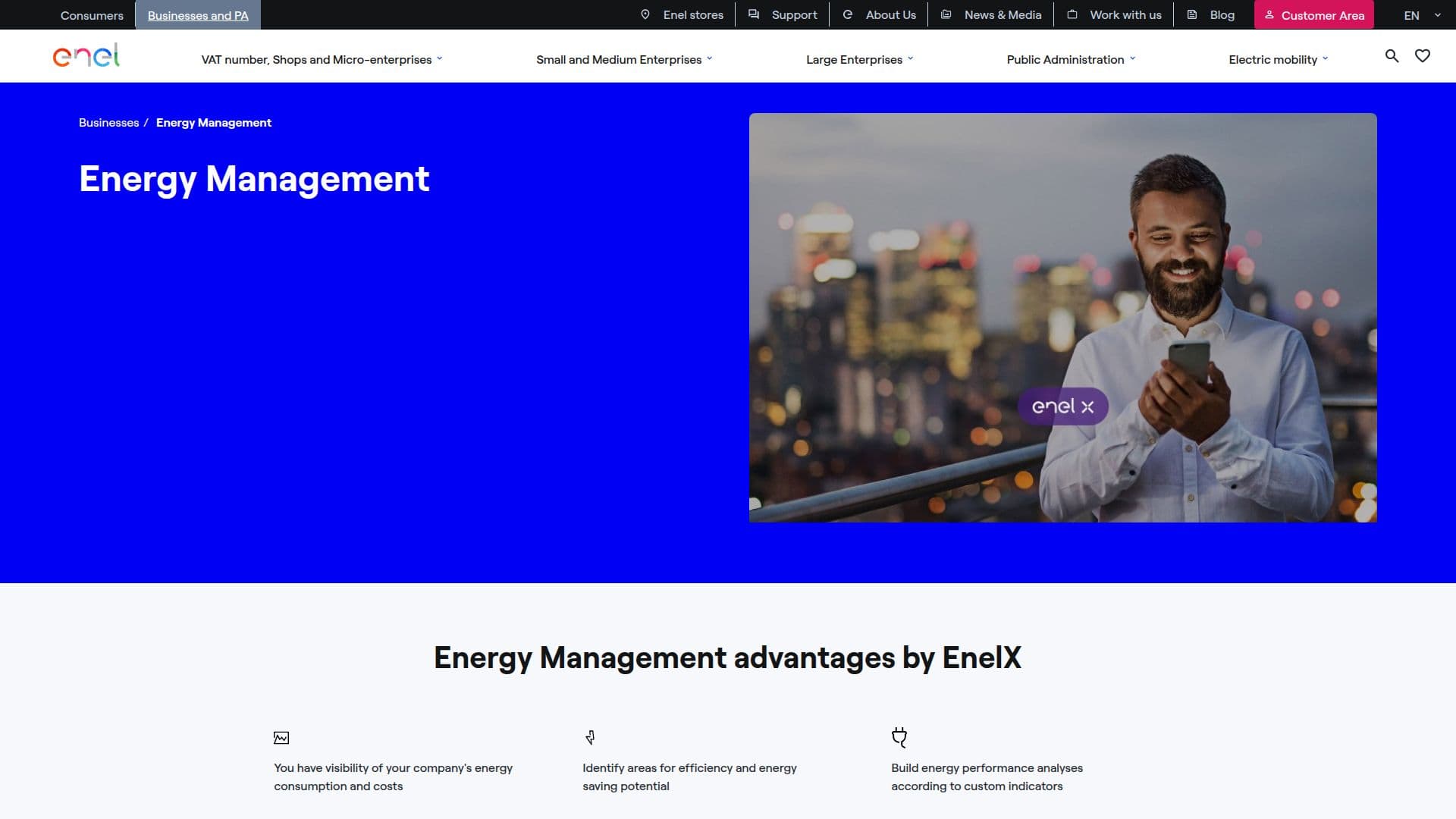Click 'Build energy performance analyses' text
This screenshot has width=1456, height=819.
click(987, 768)
